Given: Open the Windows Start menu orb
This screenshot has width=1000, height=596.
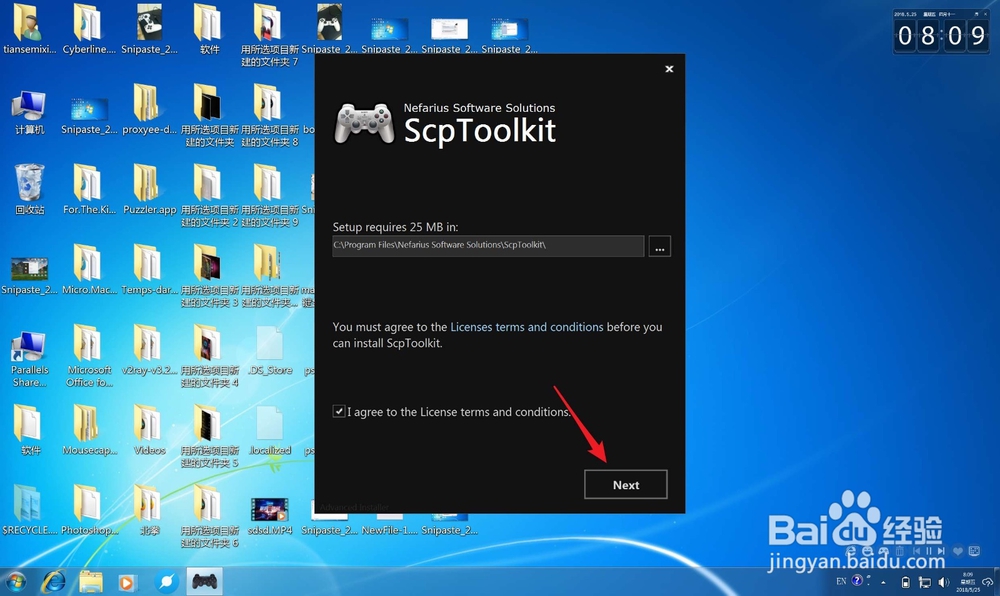Looking at the screenshot, I should (15, 581).
